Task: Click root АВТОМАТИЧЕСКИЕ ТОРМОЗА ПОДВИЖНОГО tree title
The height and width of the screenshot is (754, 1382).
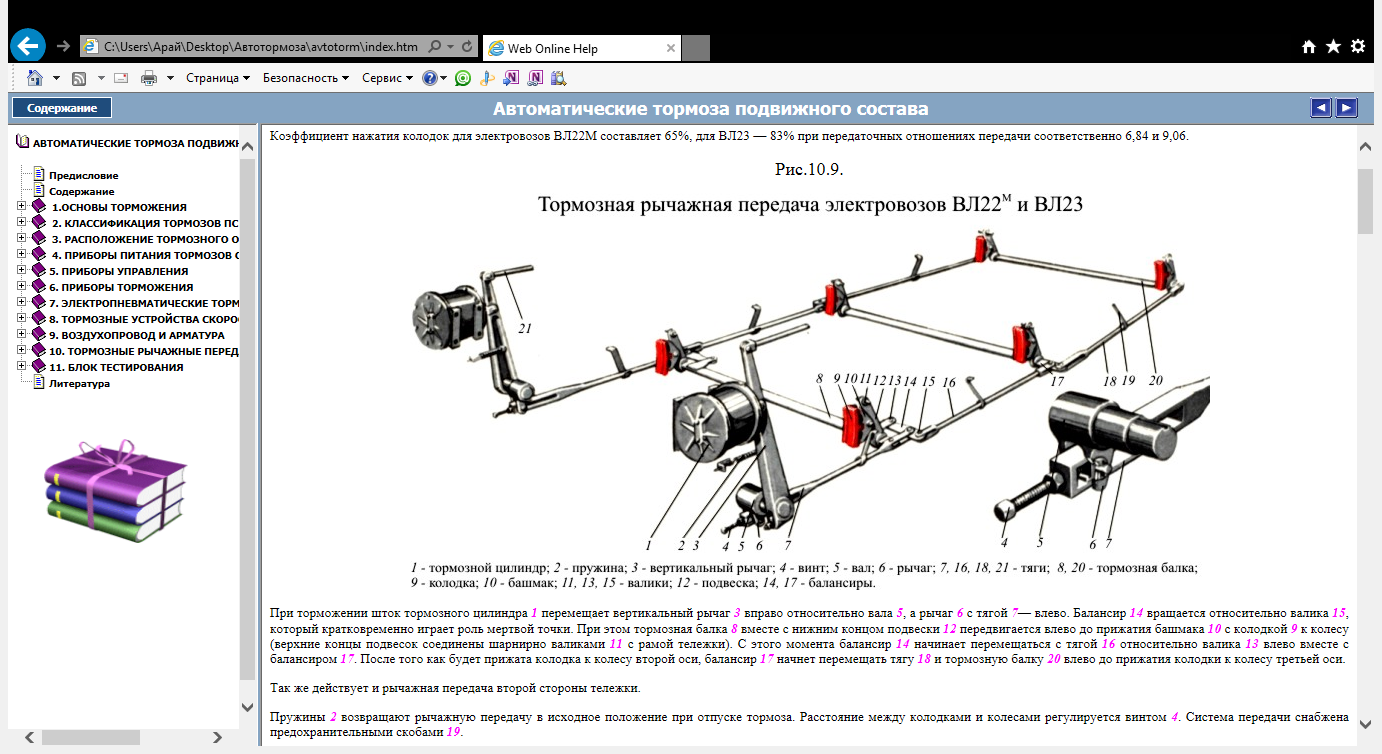Action: pos(136,143)
